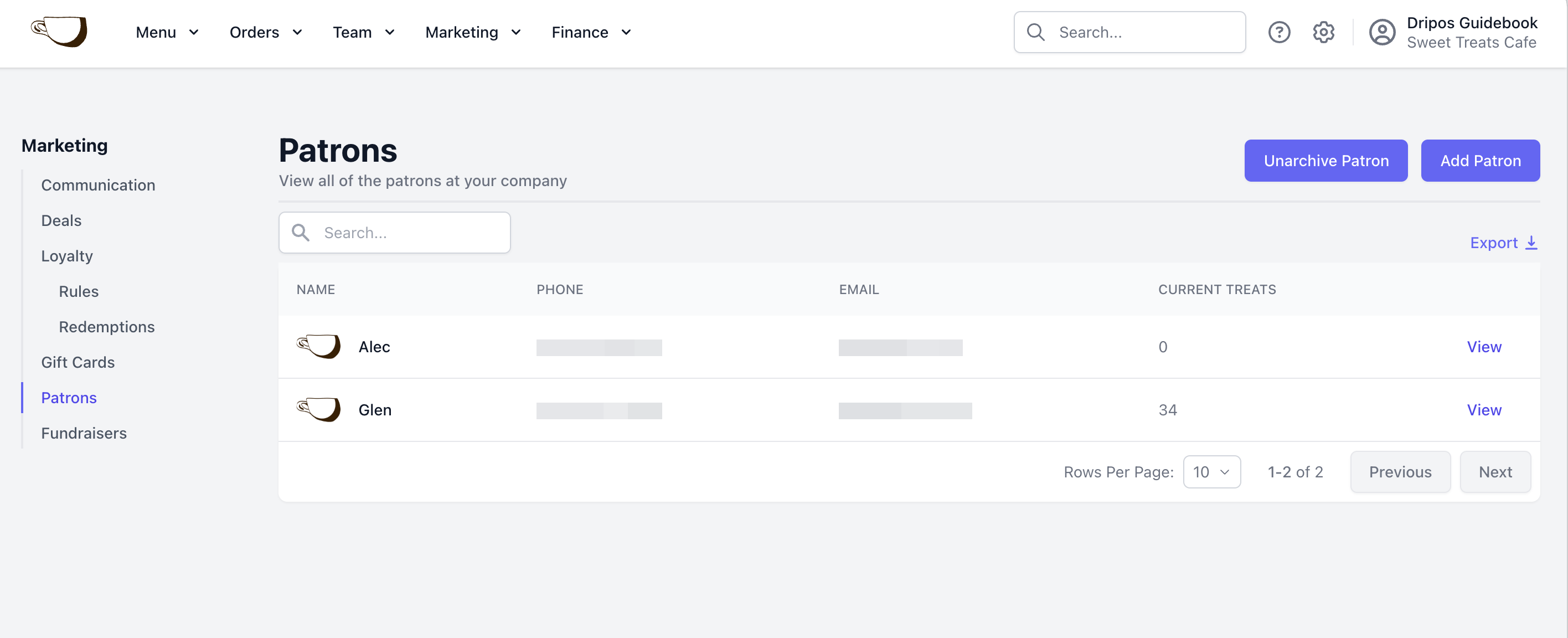Click Alec's treats value 0
Viewport: 1568px width, 638px height.
(1163, 346)
